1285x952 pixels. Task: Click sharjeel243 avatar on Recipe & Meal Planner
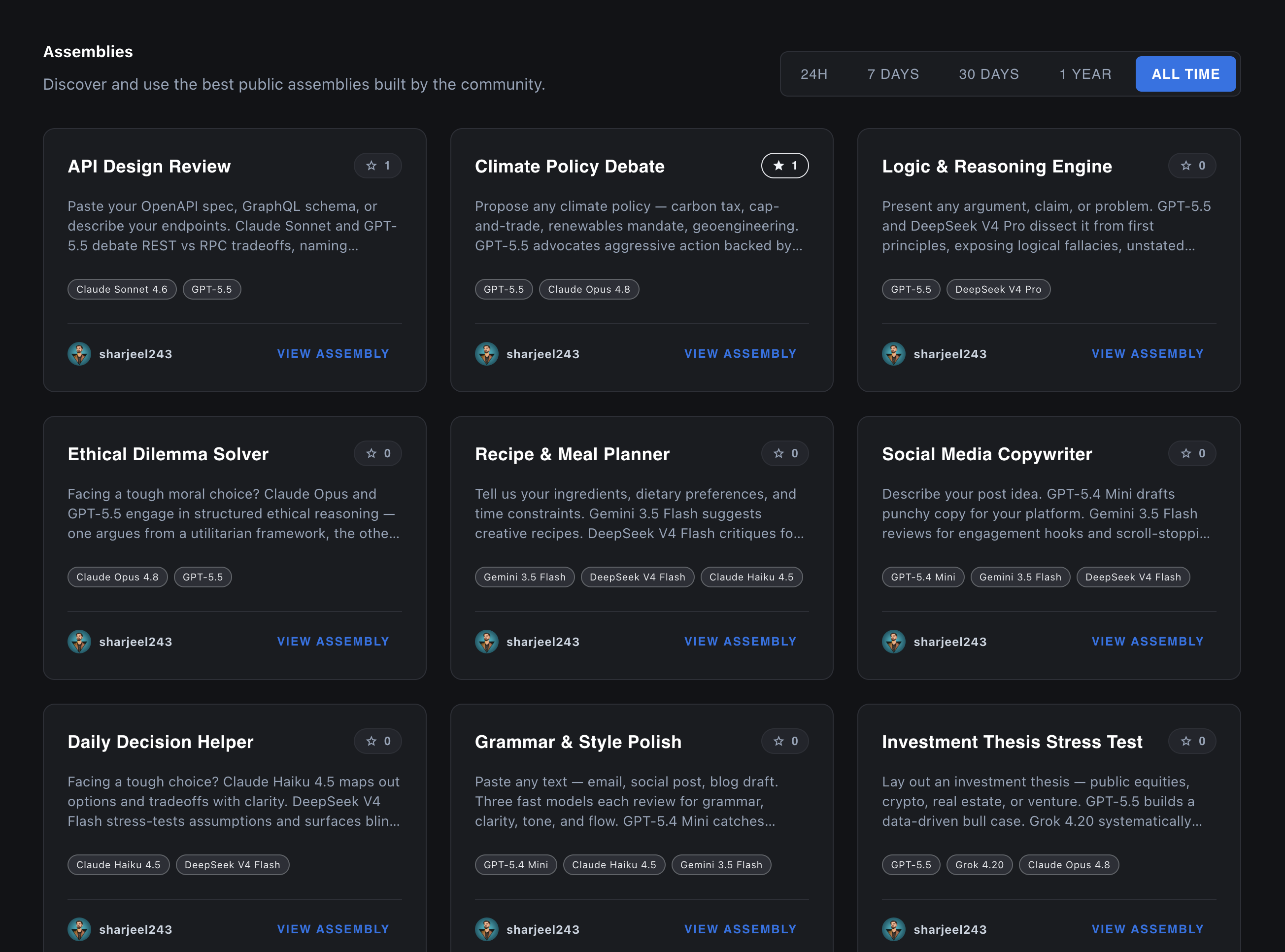486,642
